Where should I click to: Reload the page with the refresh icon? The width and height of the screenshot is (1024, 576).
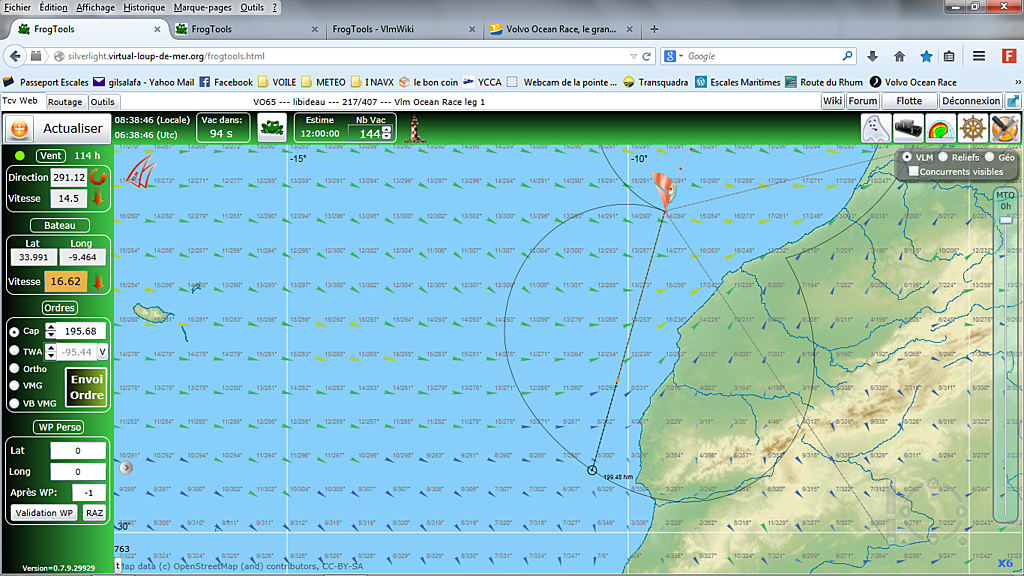tap(647, 56)
